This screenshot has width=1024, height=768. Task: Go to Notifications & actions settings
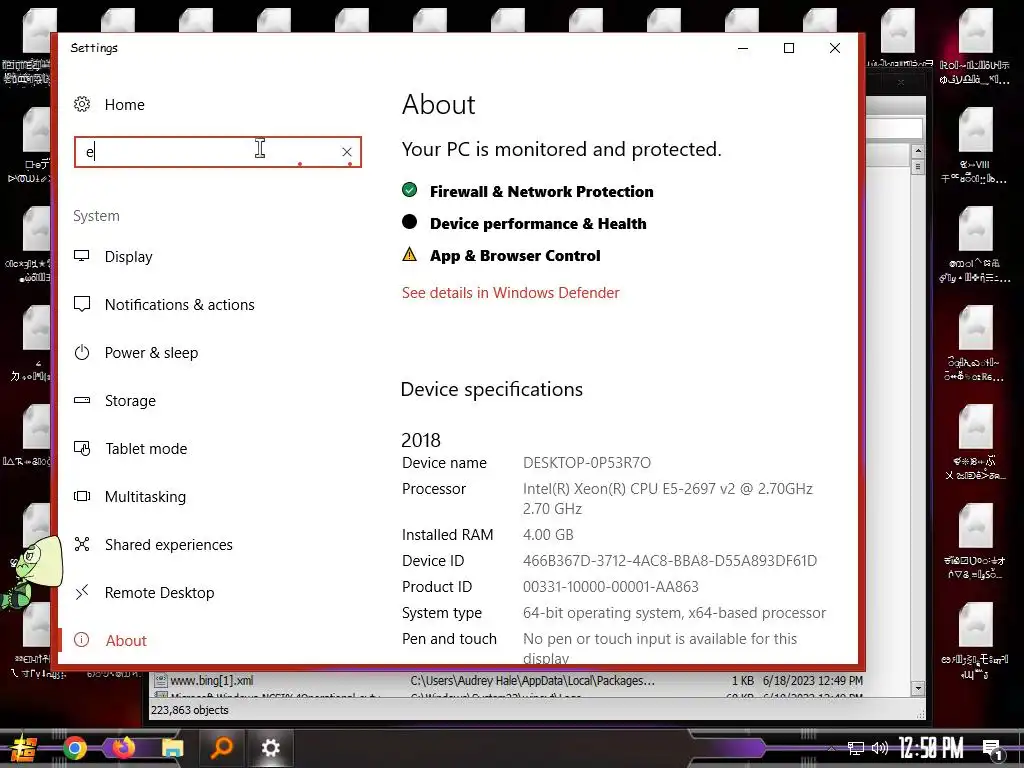coord(180,305)
